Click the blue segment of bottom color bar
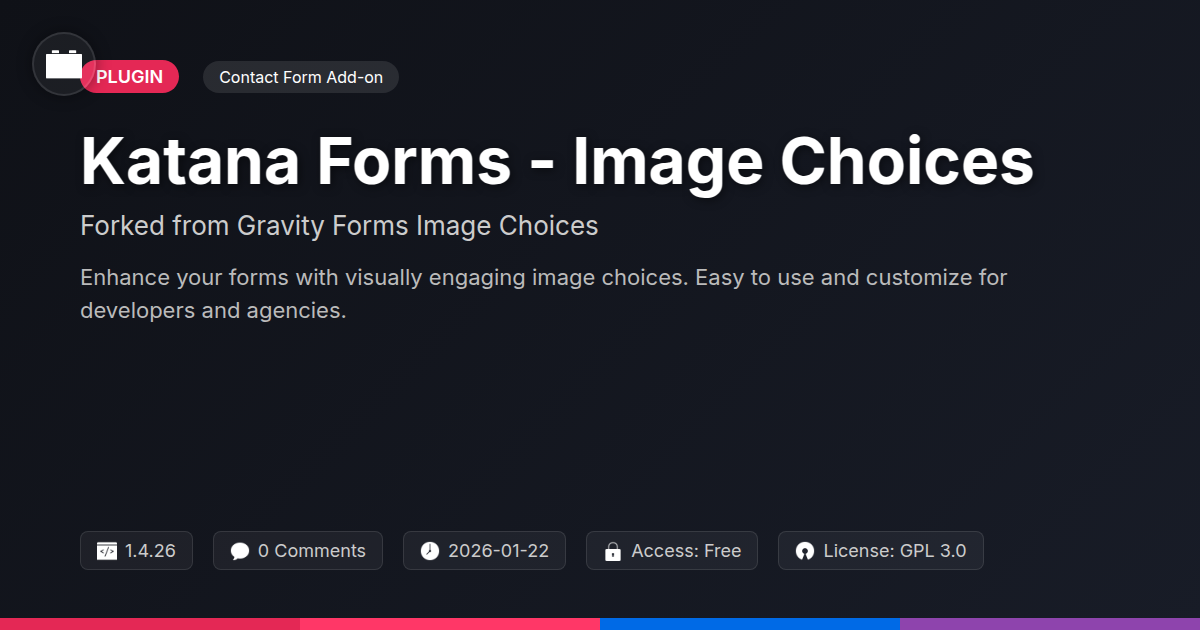This screenshot has height=630, width=1200. point(750,624)
